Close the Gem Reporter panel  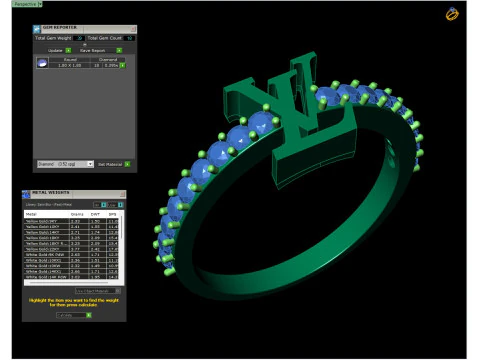pos(133,29)
